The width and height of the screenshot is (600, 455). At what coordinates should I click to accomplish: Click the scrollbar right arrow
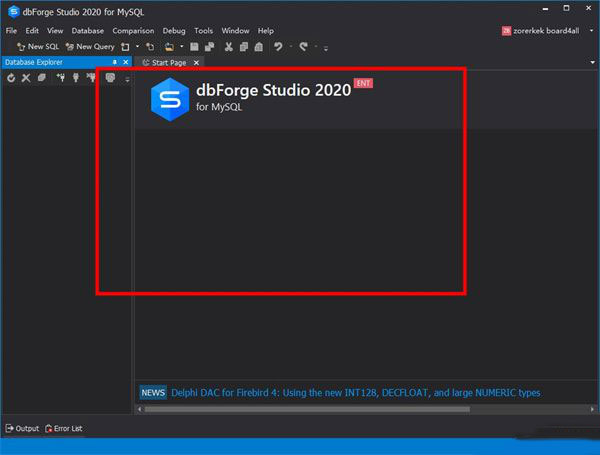click(x=592, y=409)
